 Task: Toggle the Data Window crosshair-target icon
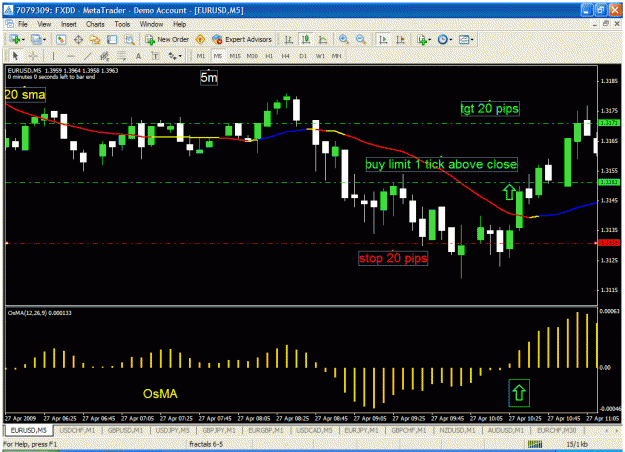coord(78,39)
